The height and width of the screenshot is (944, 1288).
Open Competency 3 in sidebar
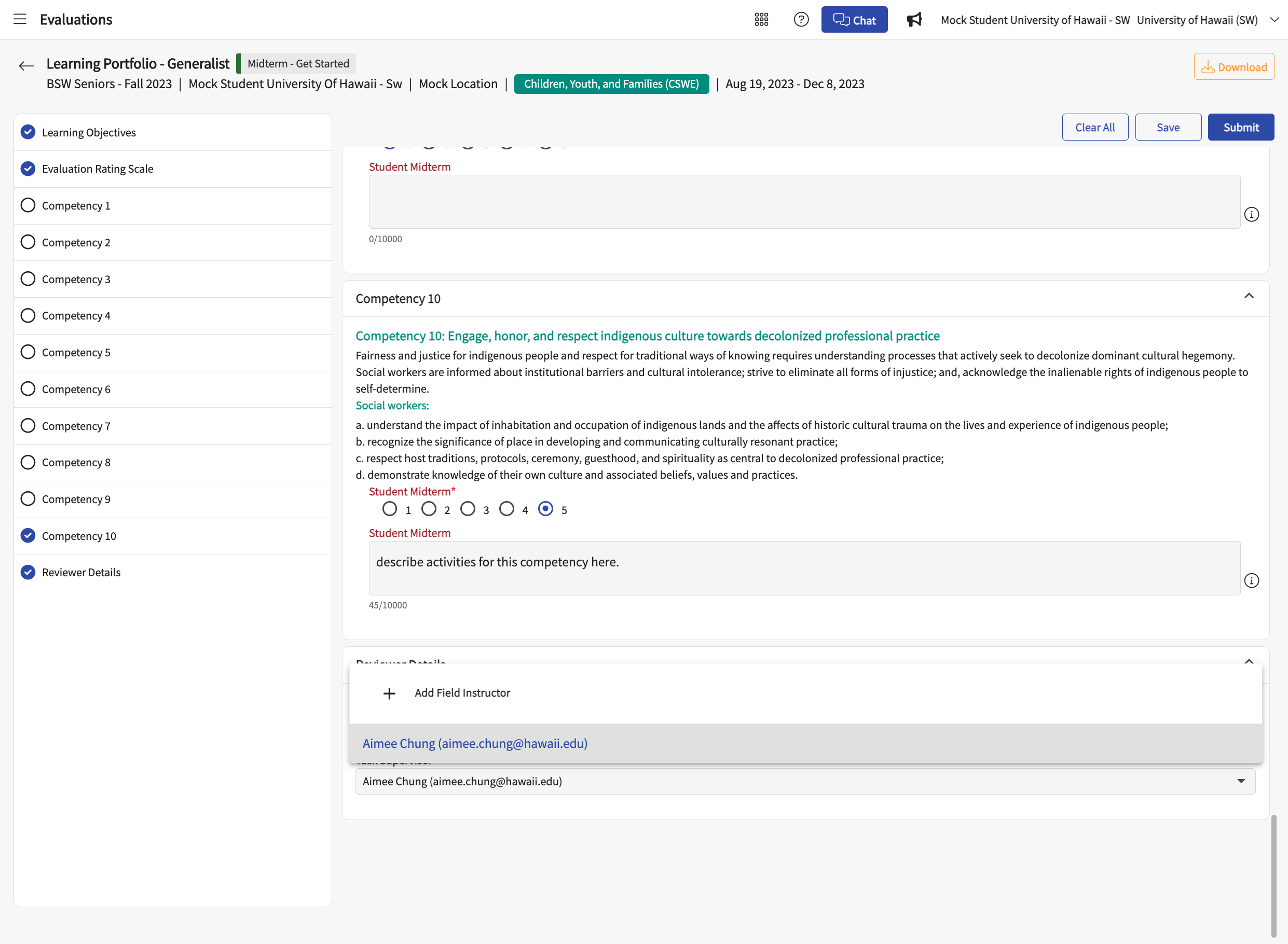(x=173, y=279)
